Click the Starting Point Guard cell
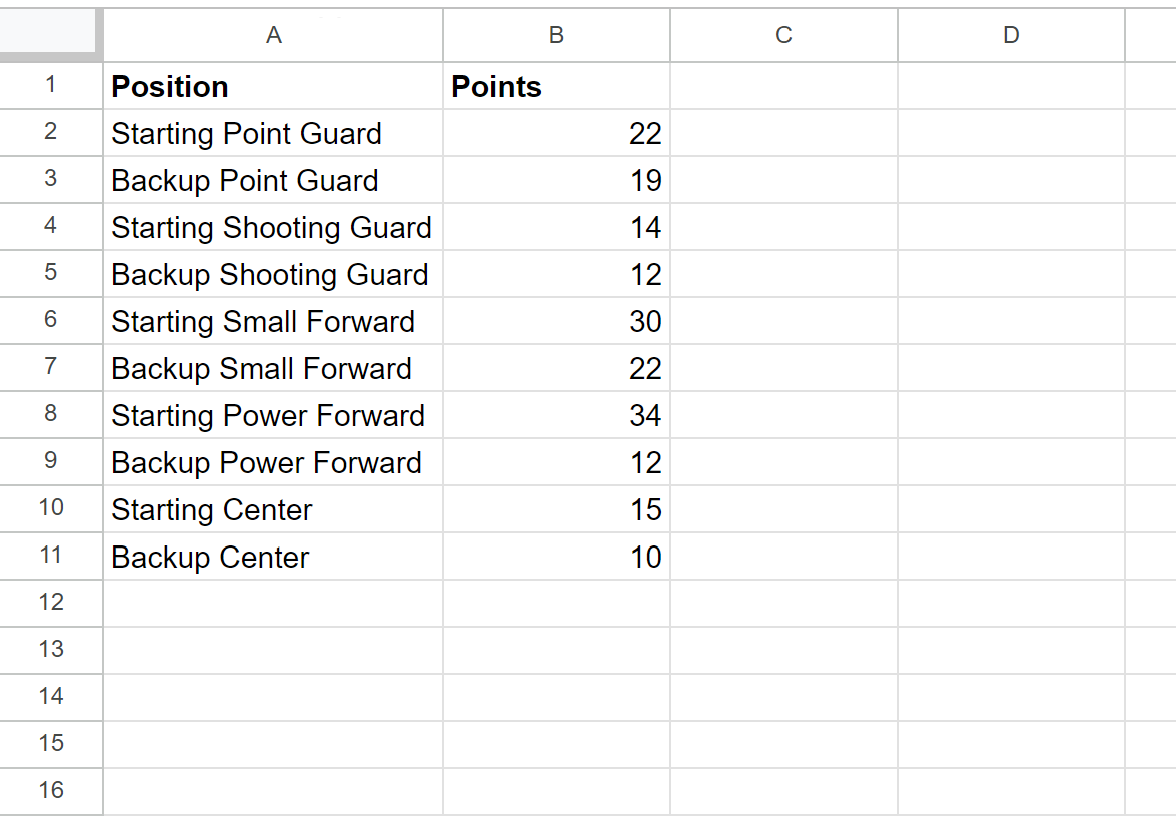The height and width of the screenshot is (816, 1176). [272, 133]
